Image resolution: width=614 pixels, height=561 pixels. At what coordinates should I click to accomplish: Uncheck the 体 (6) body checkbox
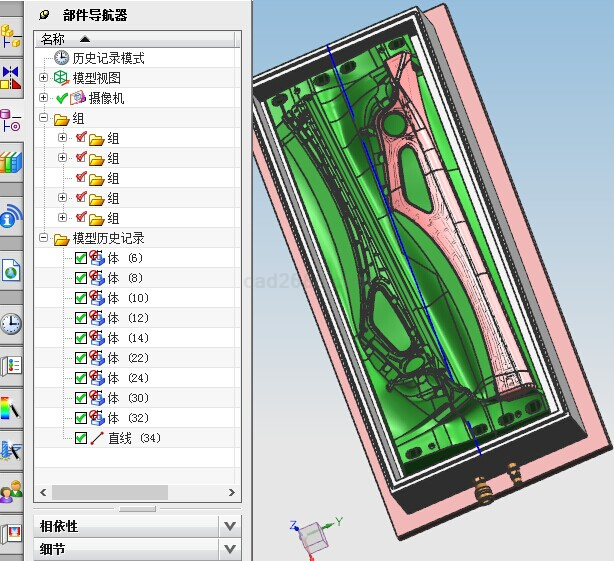[x=81, y=258]
